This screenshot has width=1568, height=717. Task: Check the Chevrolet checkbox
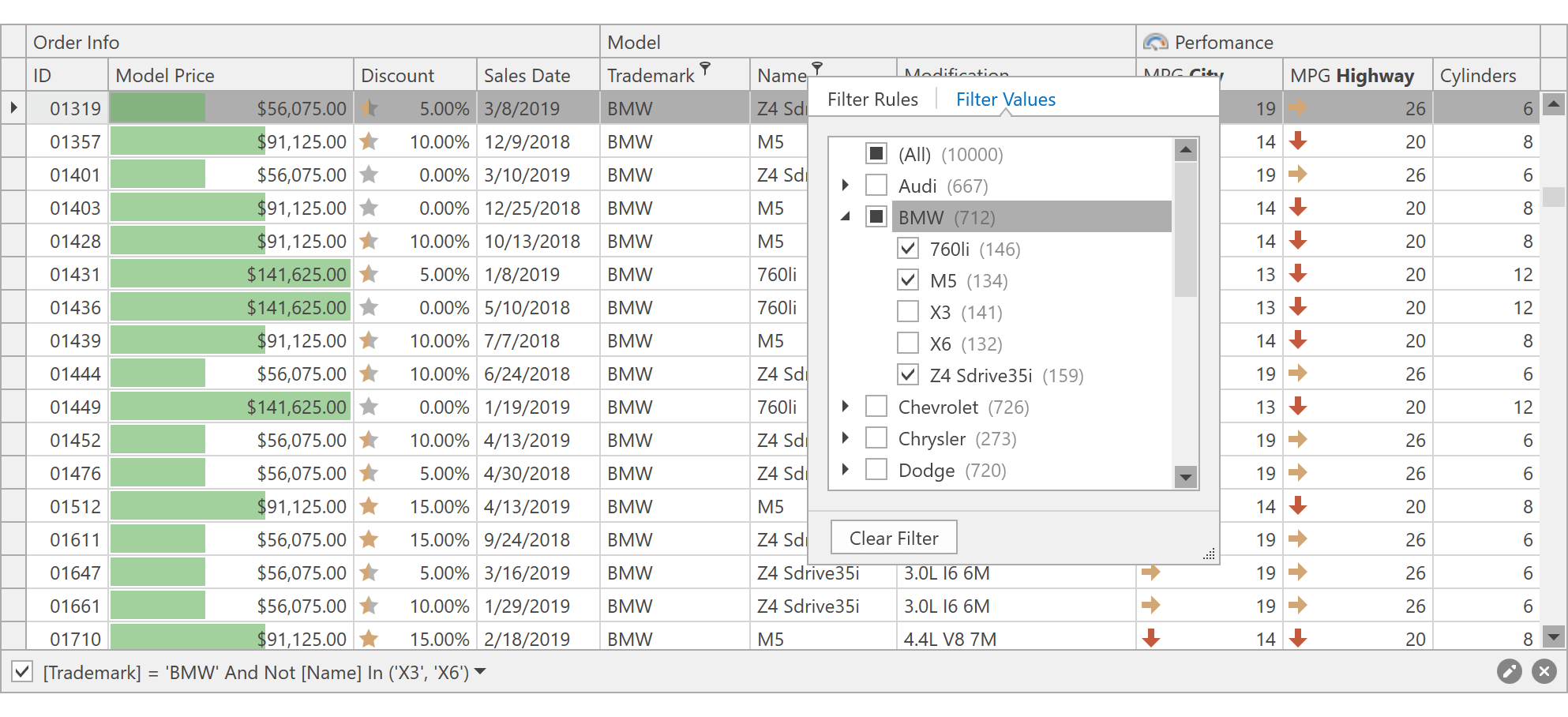coord(876,406)
